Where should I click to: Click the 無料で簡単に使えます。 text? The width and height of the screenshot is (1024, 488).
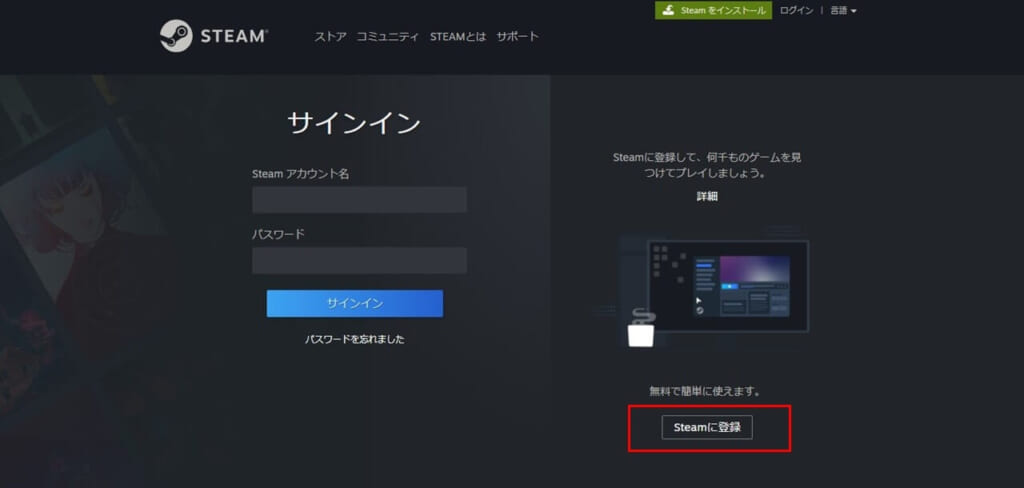pos(707,391)
